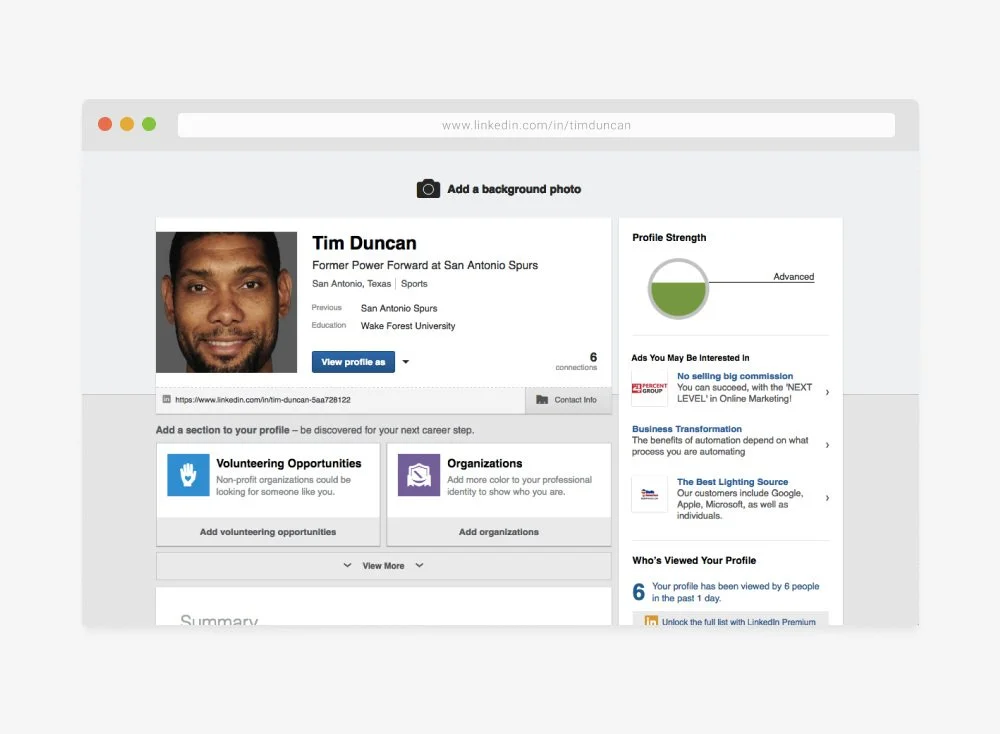This screenshot has height=734, width=1000.
Task: Click the blue Volunteering Opportunities hand icon
Action: (x=188, y=474)
